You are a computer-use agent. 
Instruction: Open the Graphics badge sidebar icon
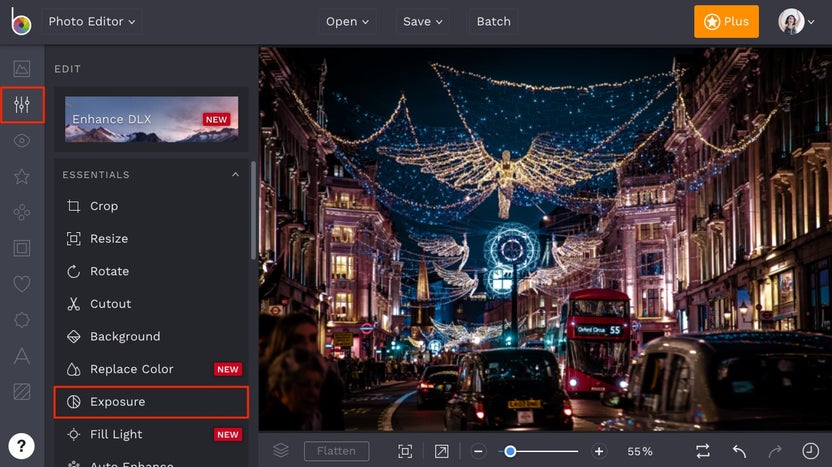pyautogui.click(x=22, y=319)
